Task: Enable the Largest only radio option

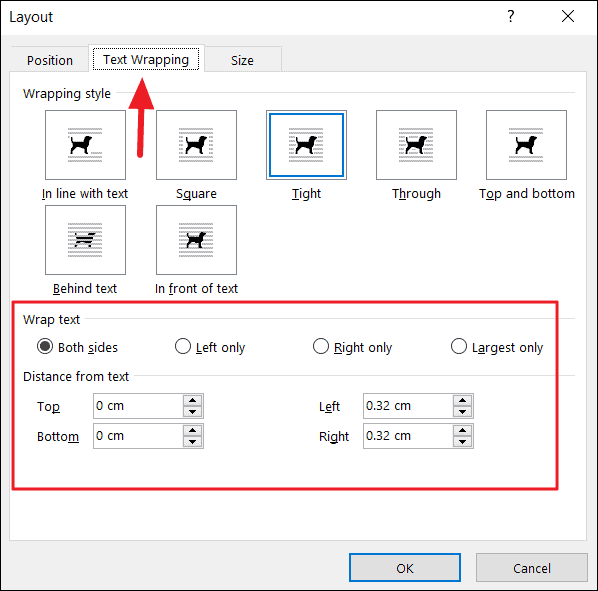Action: pos(459,347)
